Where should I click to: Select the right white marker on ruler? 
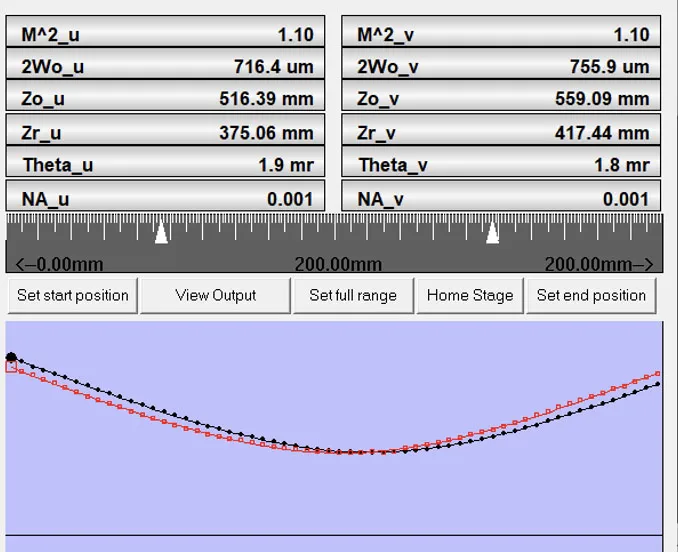(492, 233)
